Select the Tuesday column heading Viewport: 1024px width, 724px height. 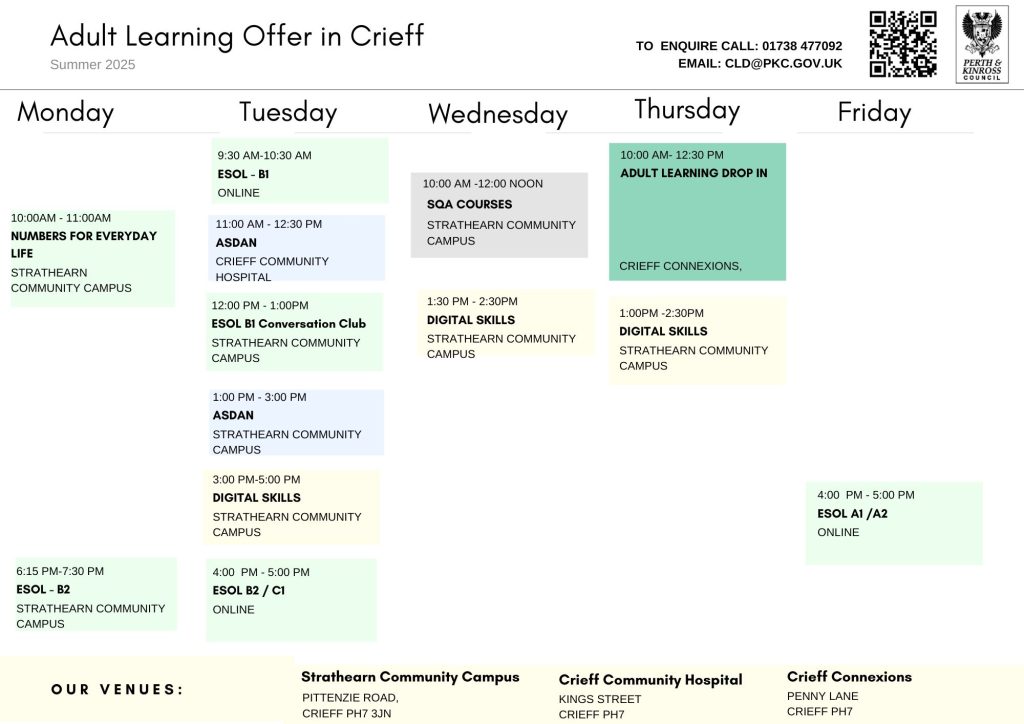pyautogui.click(x=287, y=112)
